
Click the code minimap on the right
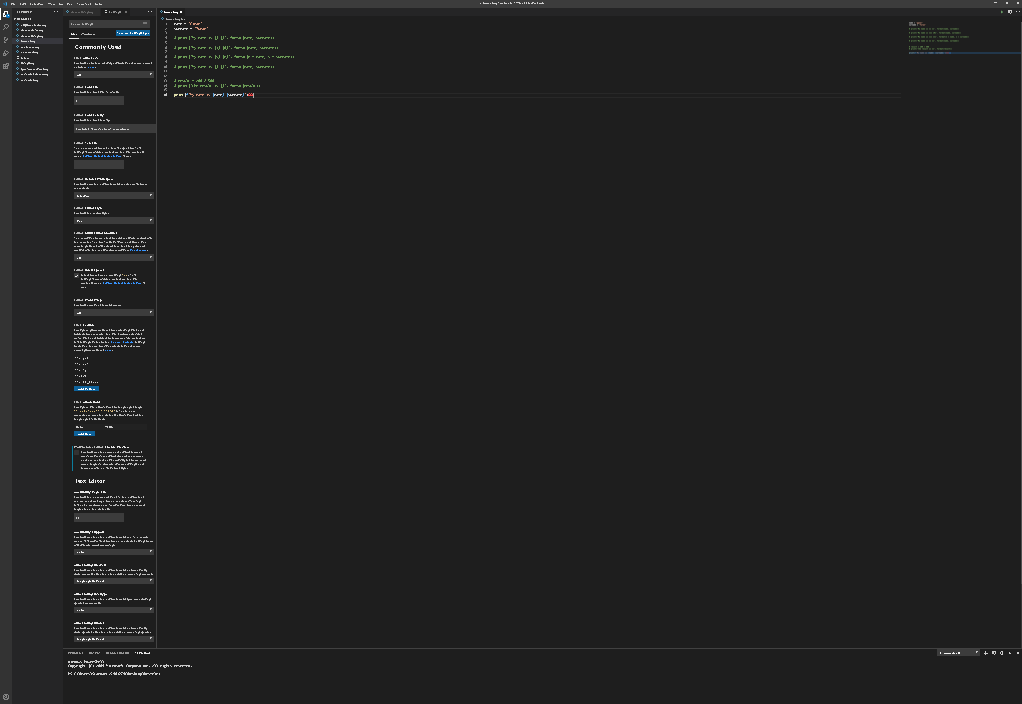point(963,38)
